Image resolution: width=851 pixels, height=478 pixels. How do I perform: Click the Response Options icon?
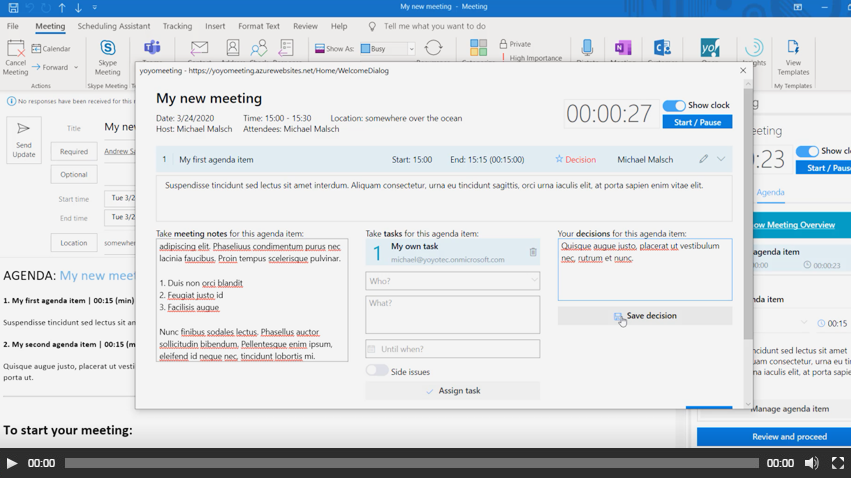click(x=285, y=48)
